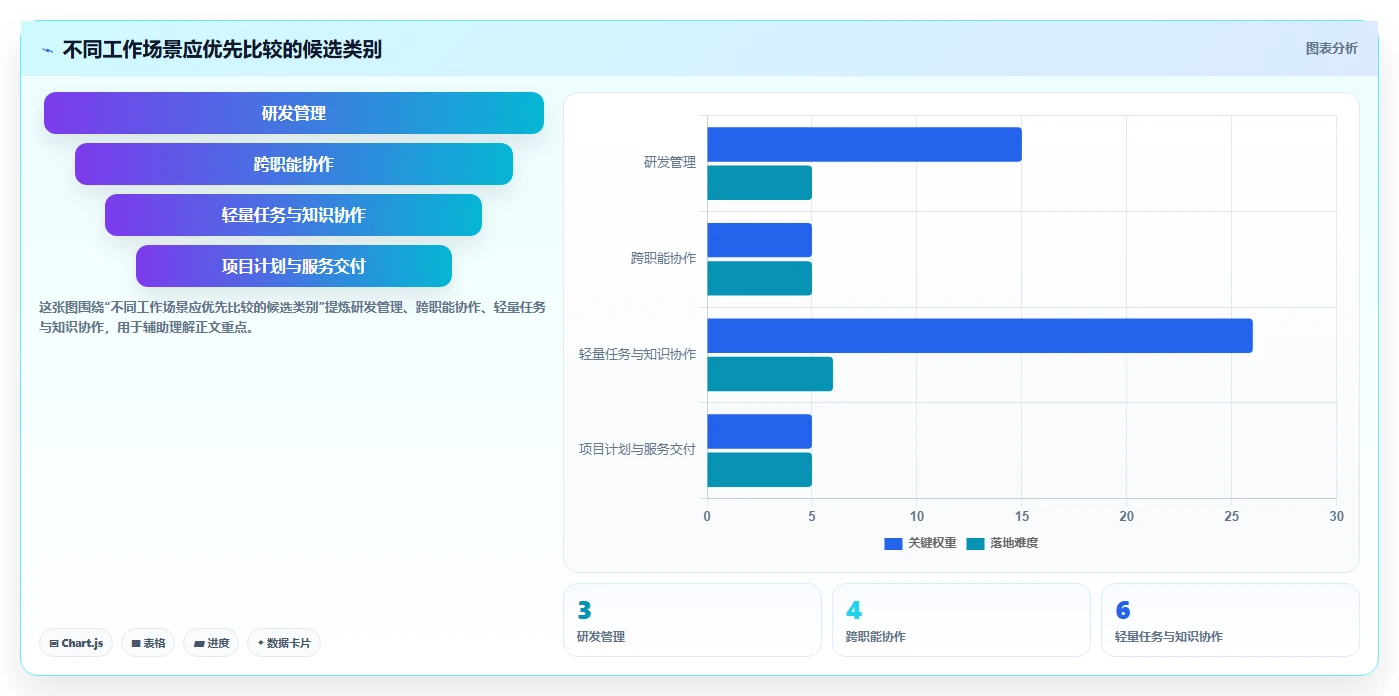
Task: Select the 研发管理 funnel stage
Action: [x=294, y=113]
